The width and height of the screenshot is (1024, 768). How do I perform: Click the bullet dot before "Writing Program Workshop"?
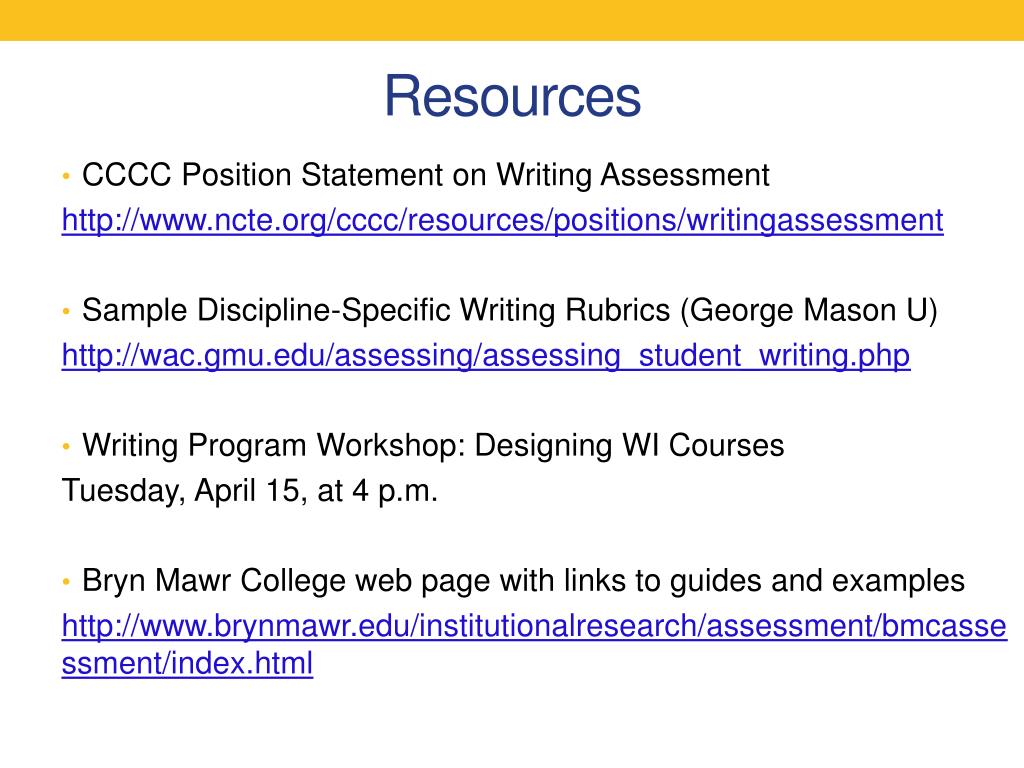click(x=66, y=447)
